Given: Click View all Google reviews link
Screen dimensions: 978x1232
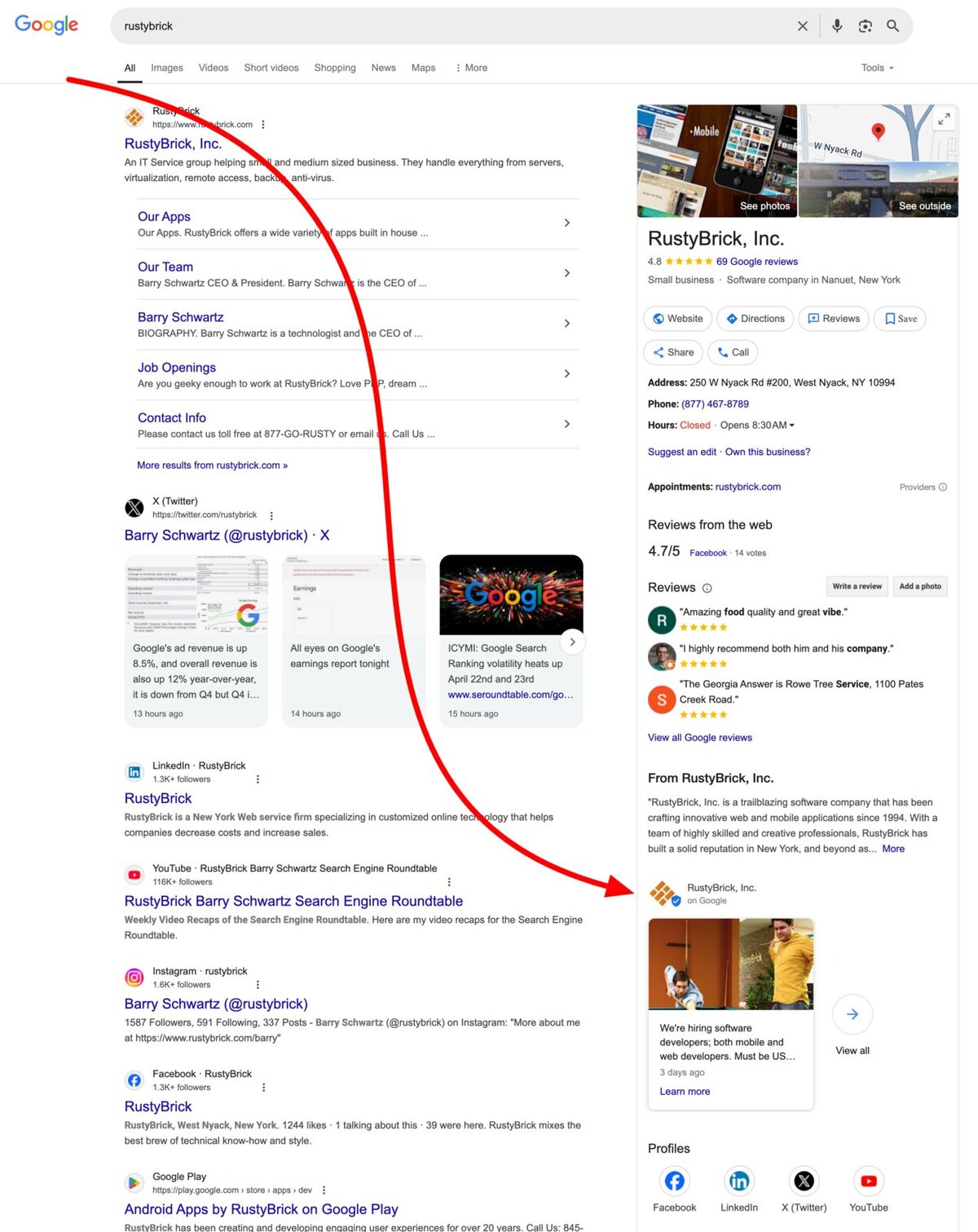Looking at the screenshot, I should click(x=700, y=738).
